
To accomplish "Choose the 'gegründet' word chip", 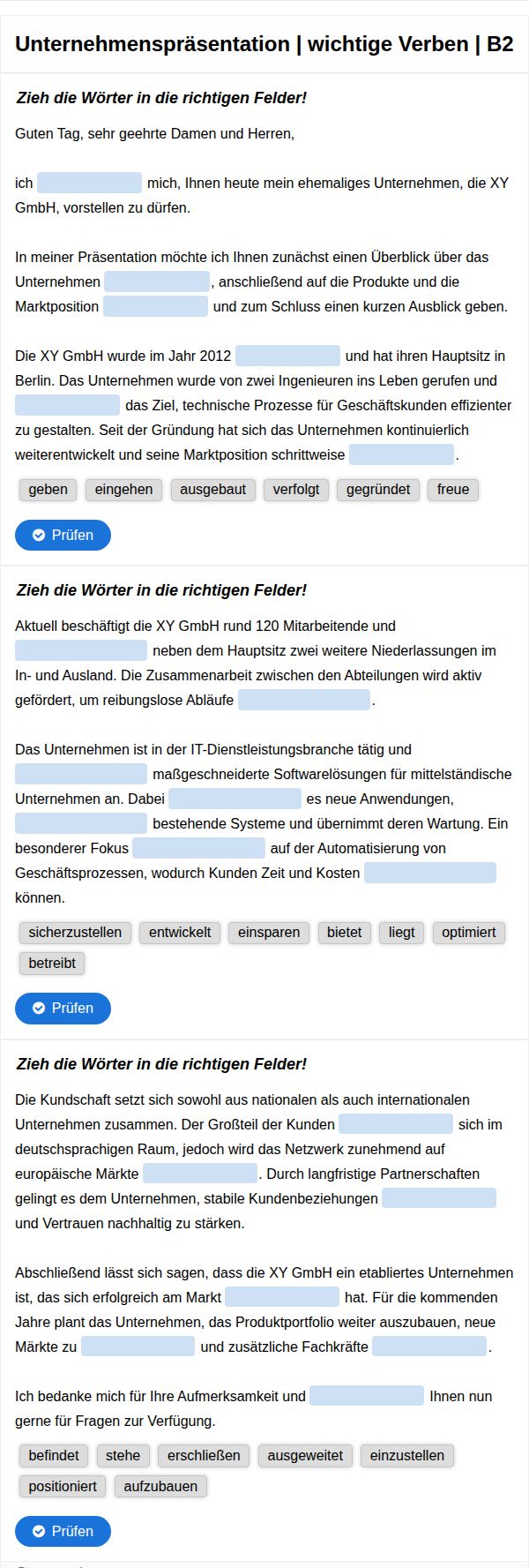I will 378,489.
